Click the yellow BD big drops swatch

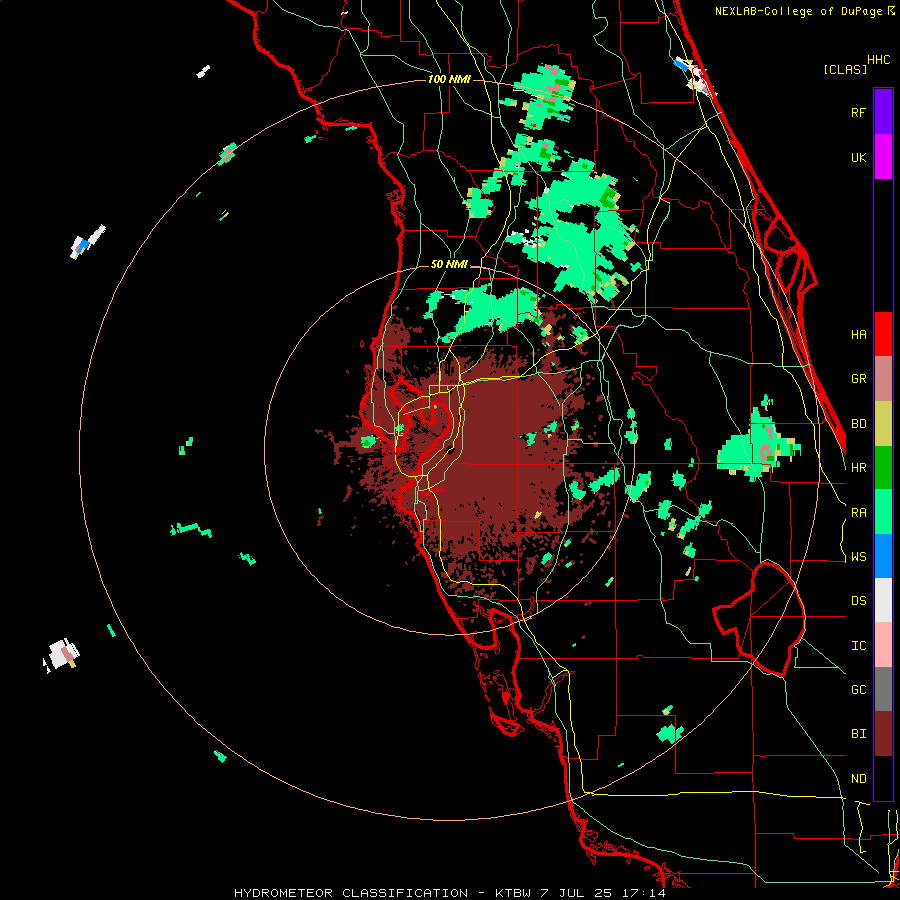click(883, 424)
